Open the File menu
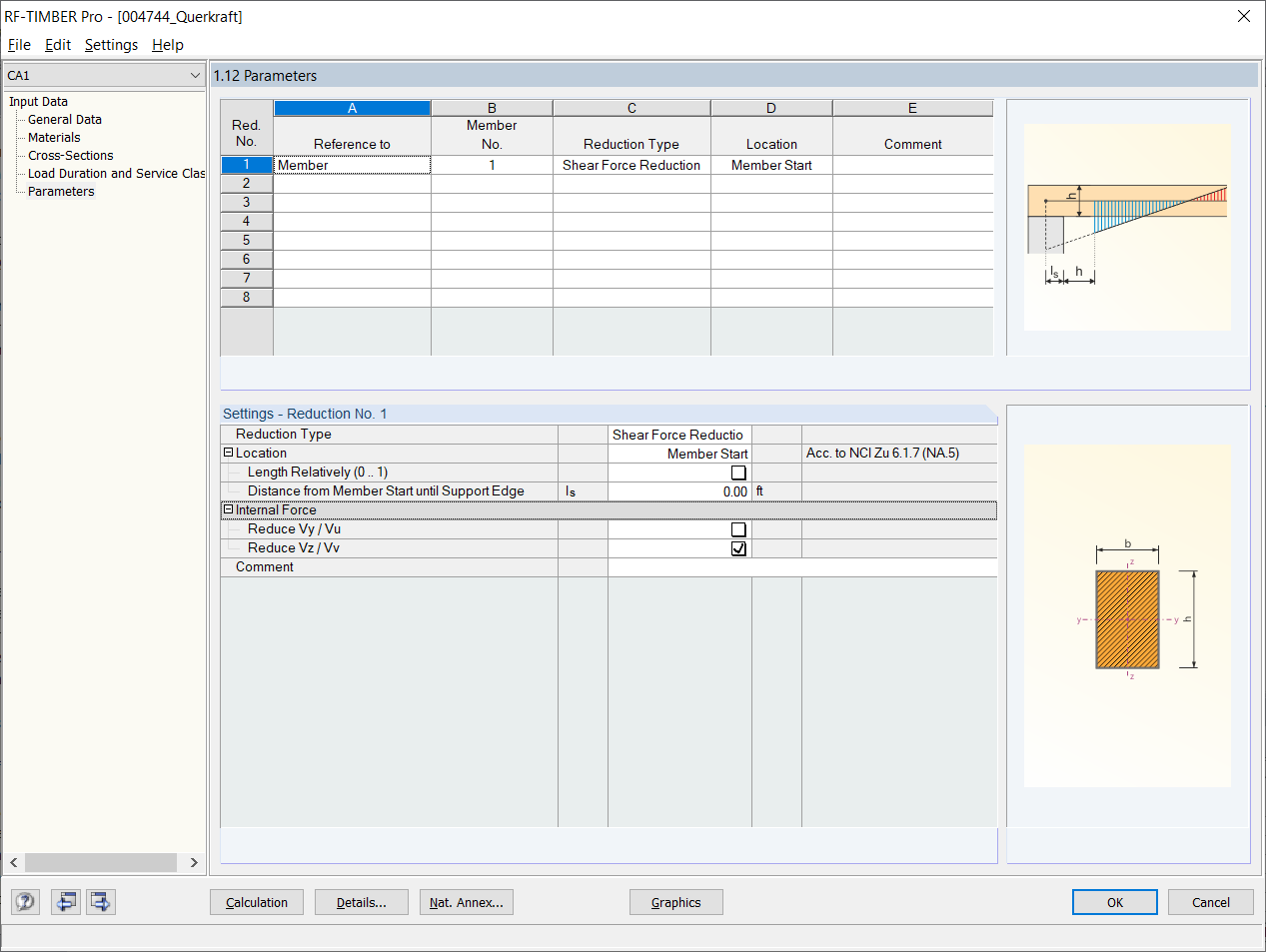Image resolution: width=1266 pixels, height=952 pixels. pyautogui.click(x=18, y=44)
